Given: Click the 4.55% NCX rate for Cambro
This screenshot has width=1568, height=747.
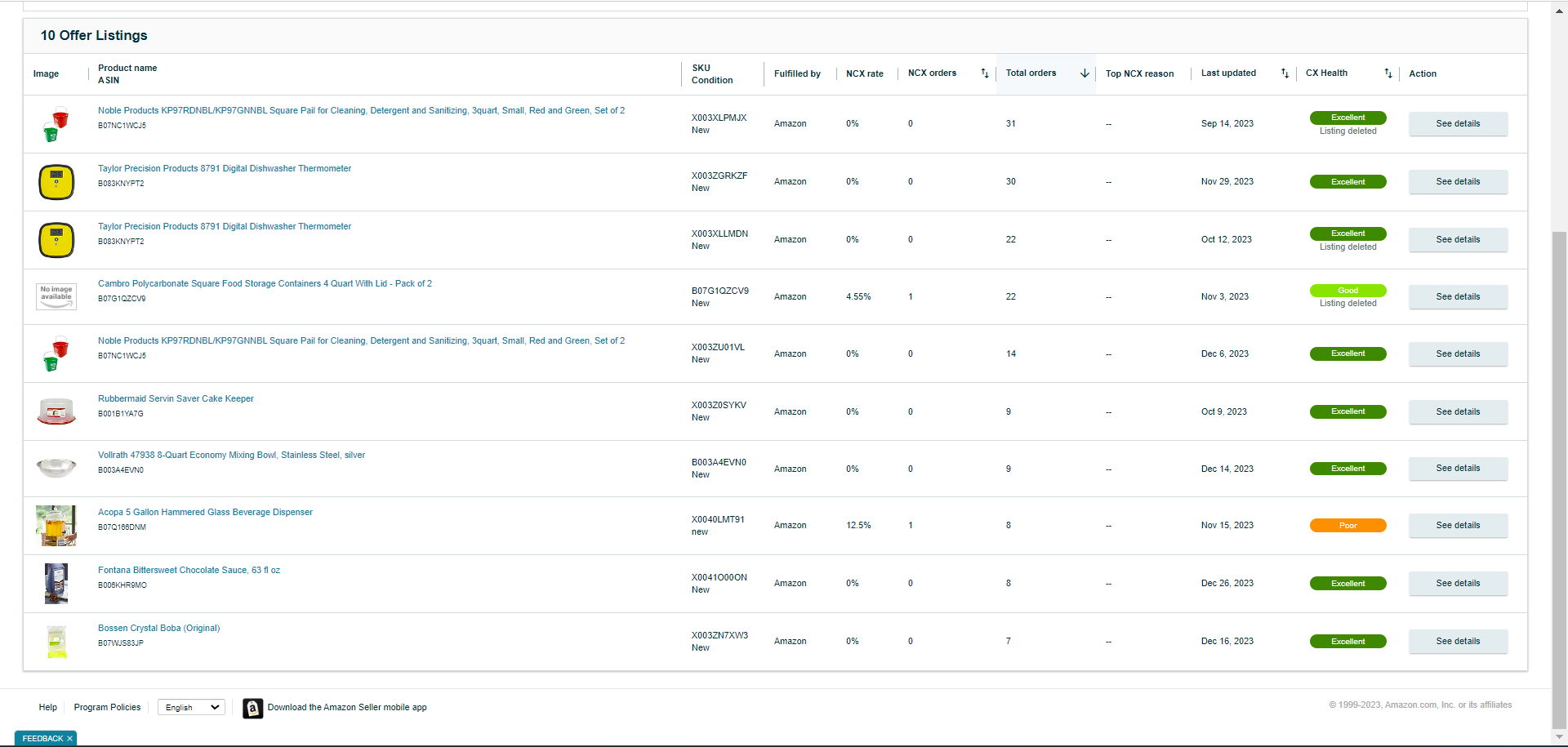Looking at the screenshot, I should (x=858, y=297).
